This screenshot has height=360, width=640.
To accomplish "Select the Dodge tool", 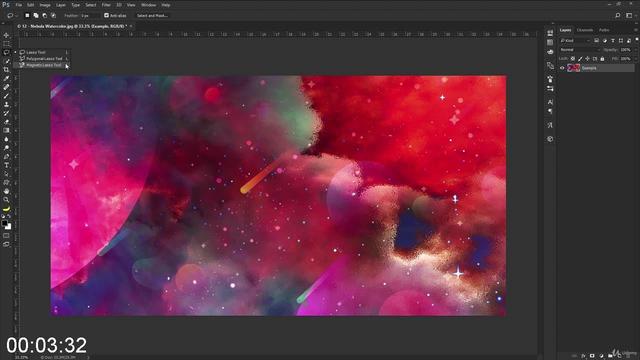I will click(x=6, y=148).
